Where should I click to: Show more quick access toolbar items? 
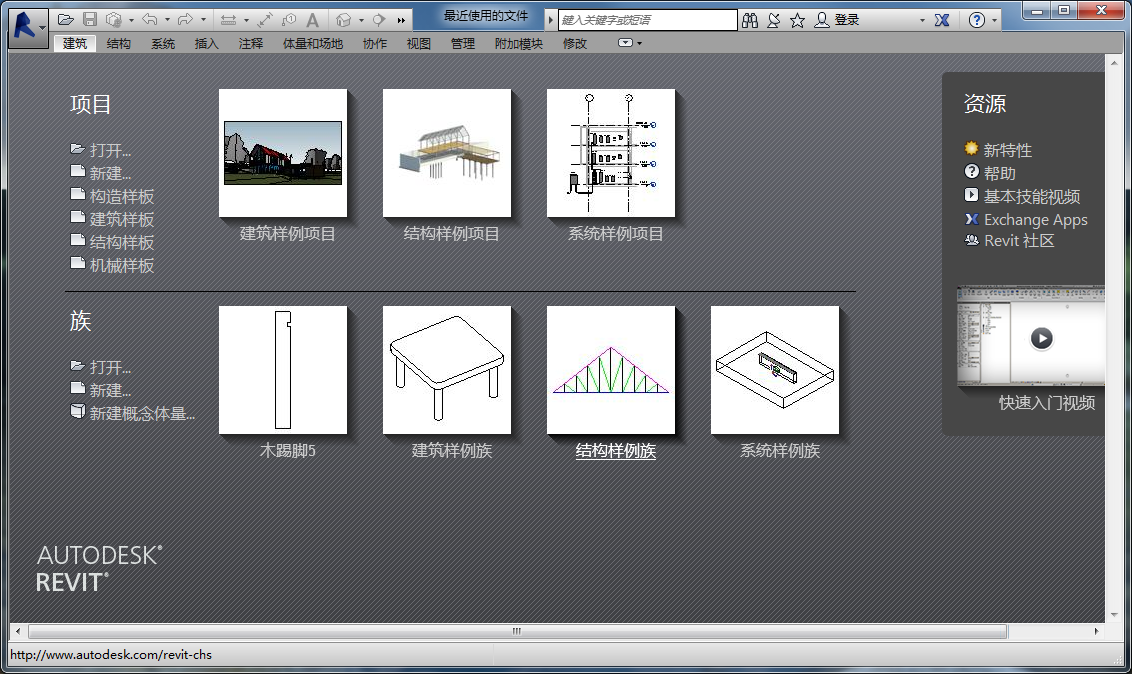click(x=401, y=20)
